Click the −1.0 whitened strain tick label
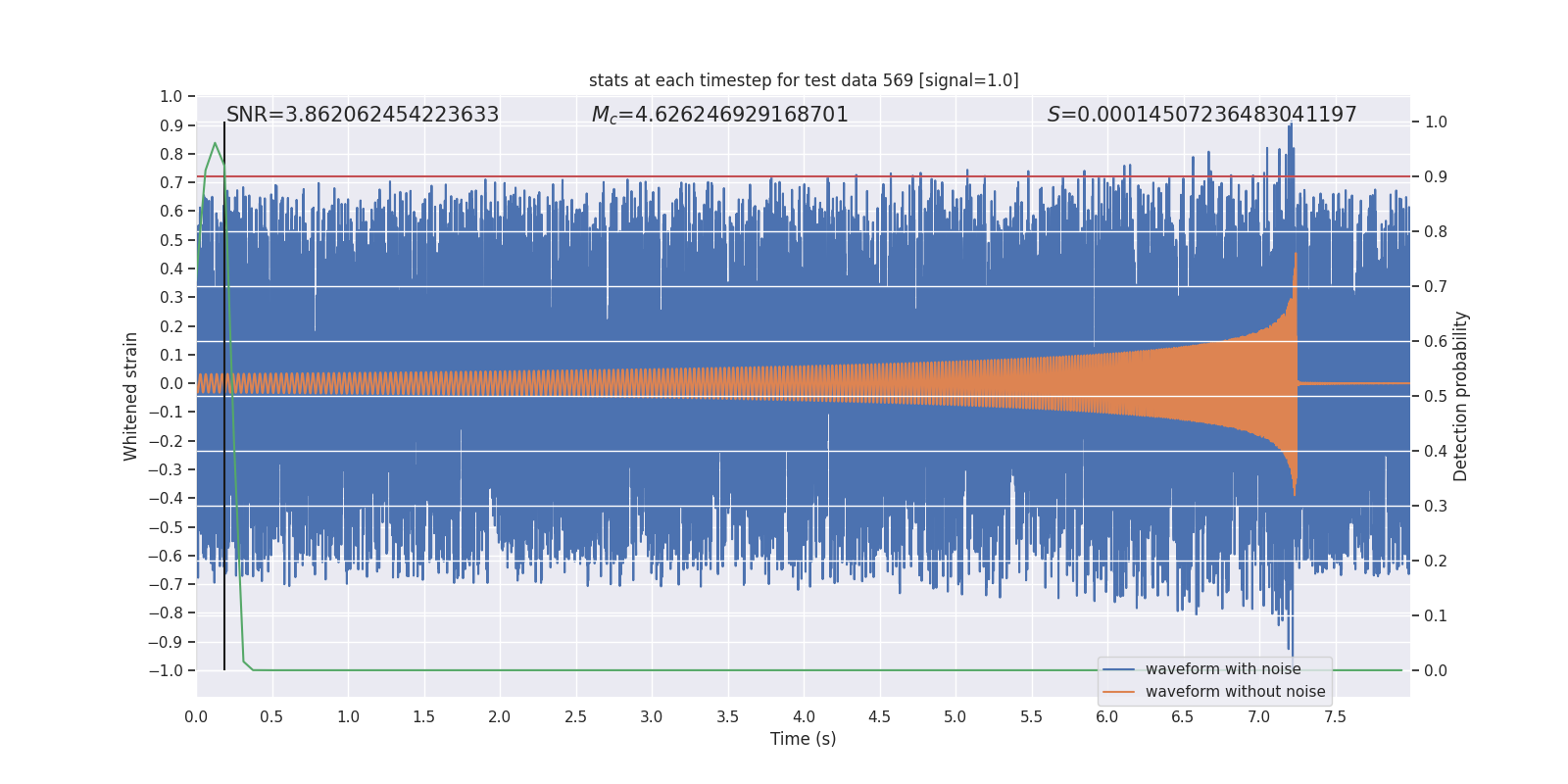 click(x=166, y=670)
